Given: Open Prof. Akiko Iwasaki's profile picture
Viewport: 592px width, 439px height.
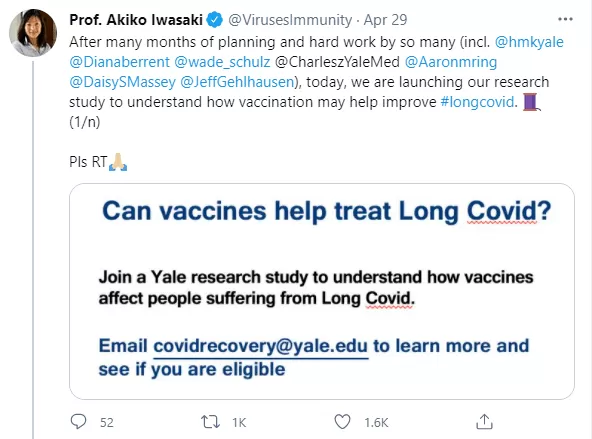Looking at the screenshot, I should pos(33,33).
